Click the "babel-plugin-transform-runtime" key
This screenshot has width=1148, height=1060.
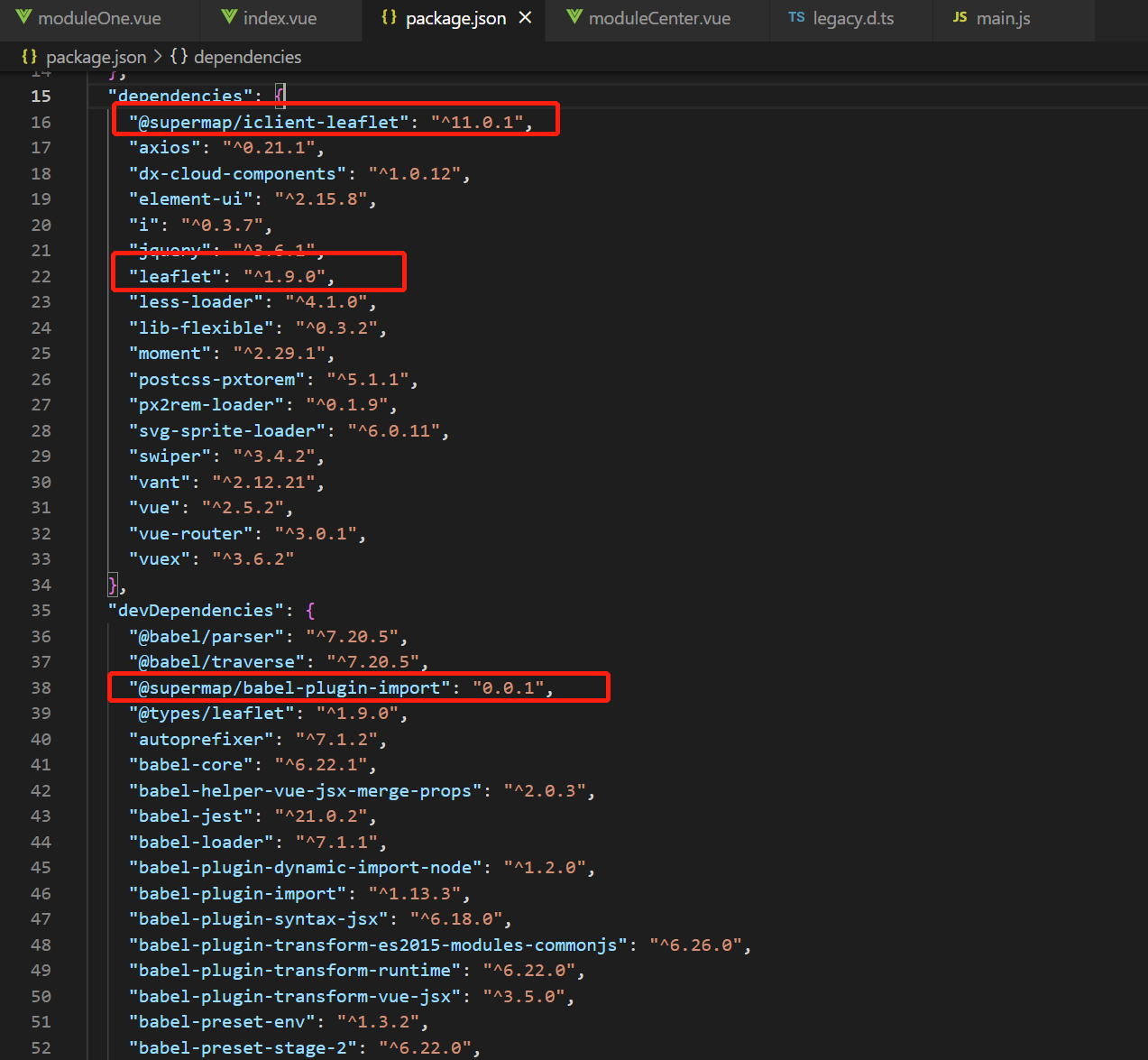click(x=295, y=971)
